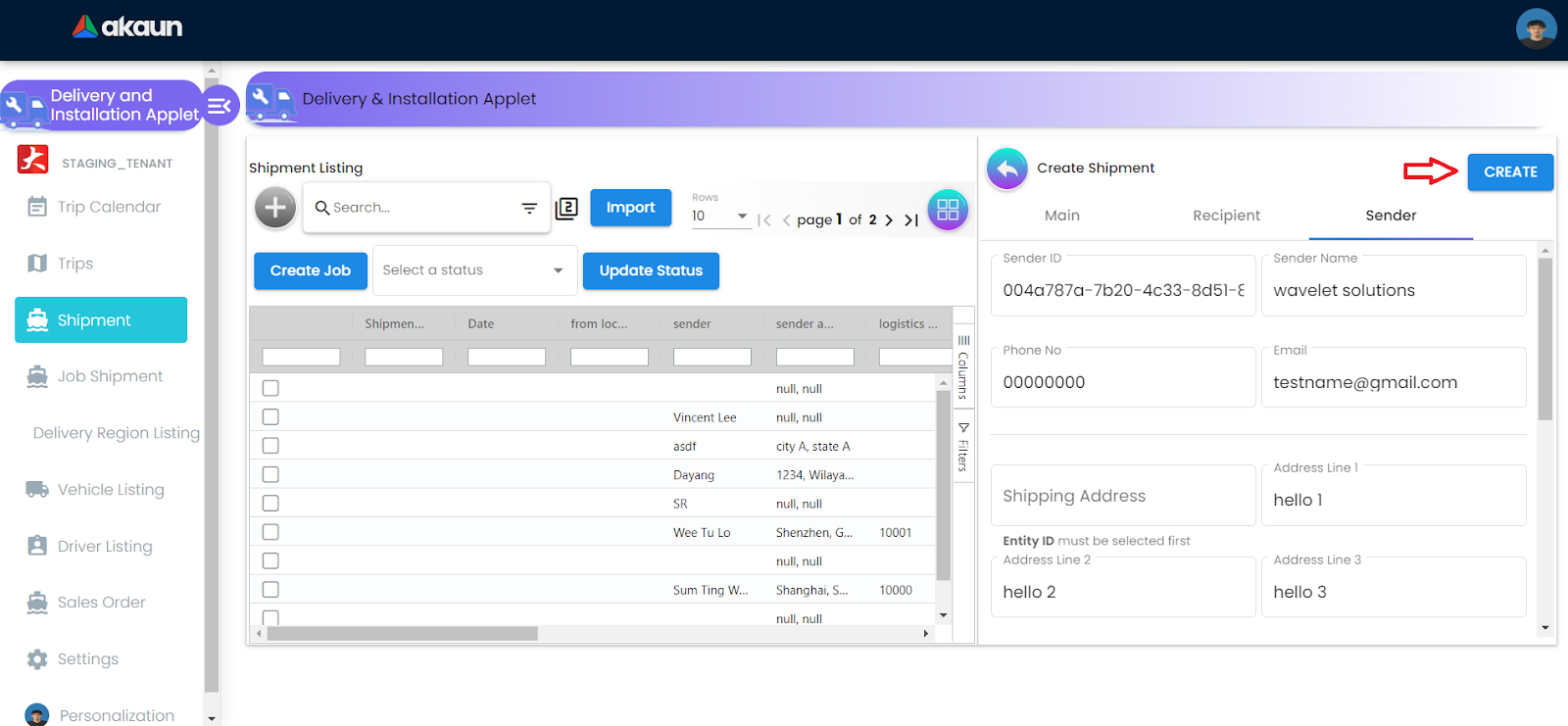Viewport: 1568px width, 726px height.
Task: Switch to the Sender tab
Action: point(1392,216)
